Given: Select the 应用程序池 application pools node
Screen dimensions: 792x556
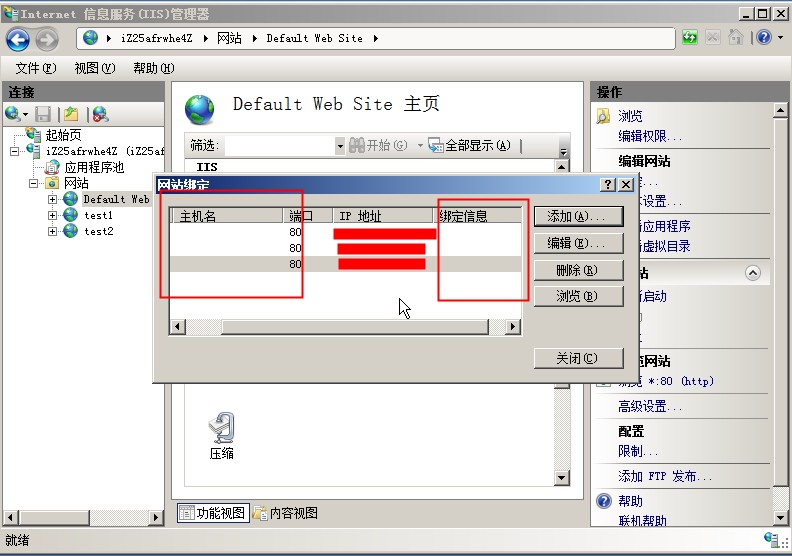Looking at the screenshot, I should 93,167.
